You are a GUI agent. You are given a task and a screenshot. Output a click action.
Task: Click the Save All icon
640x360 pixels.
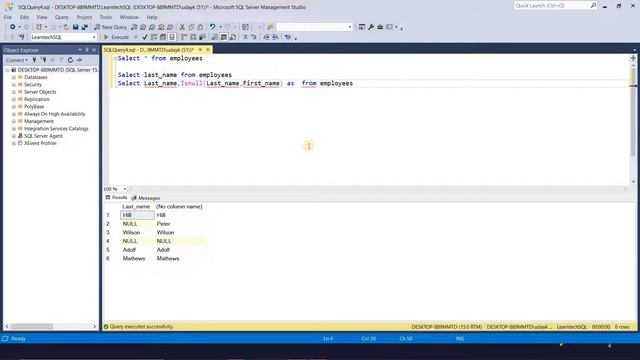(84, 27)
